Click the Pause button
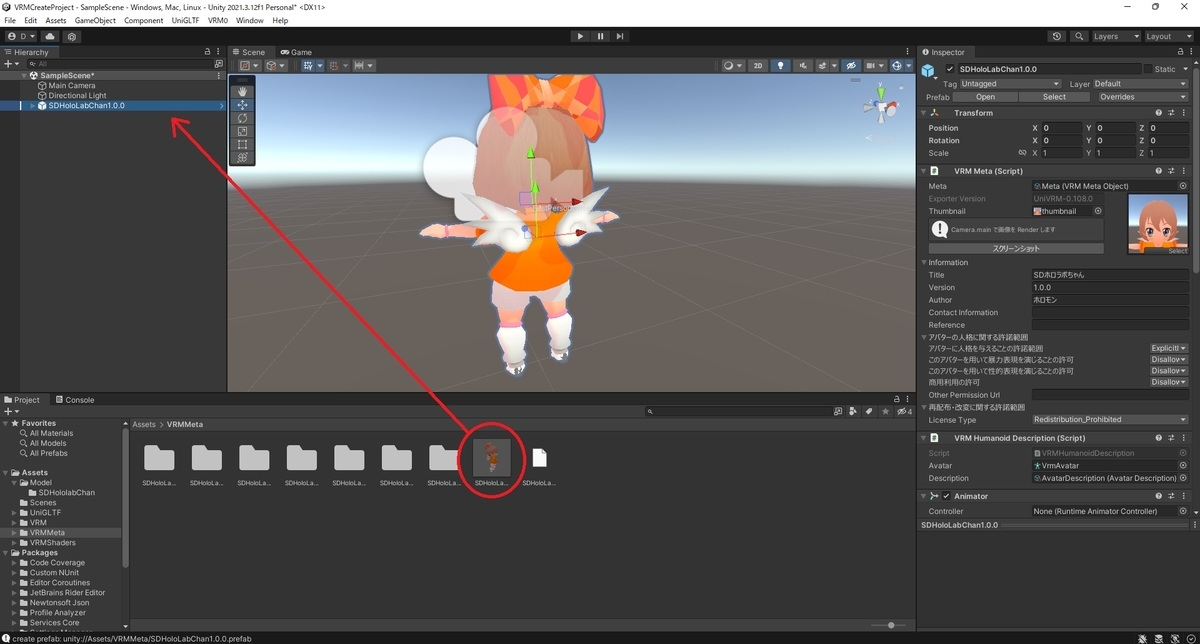The image size is (1200, 644). tap(600, 36)
